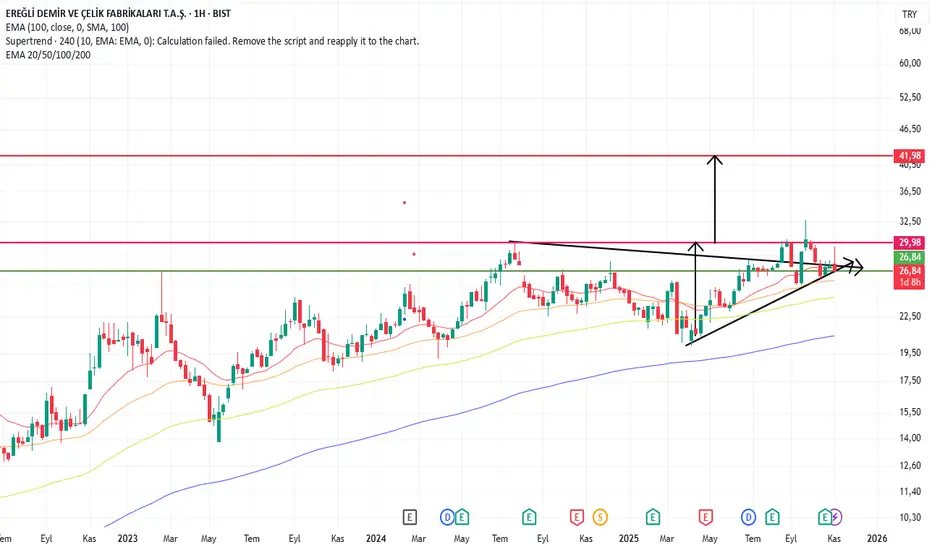The height and width of the screenshot is (550, 932).
Task: Click the 12,60 price axis label
Action: [910, 465]
